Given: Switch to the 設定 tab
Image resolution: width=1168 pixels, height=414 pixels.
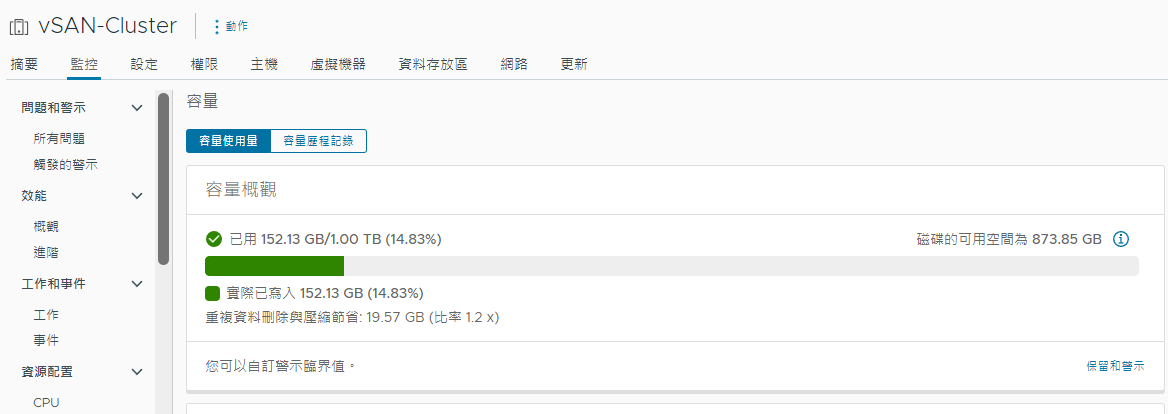Looking at the screenshot, I should [144, 65].
